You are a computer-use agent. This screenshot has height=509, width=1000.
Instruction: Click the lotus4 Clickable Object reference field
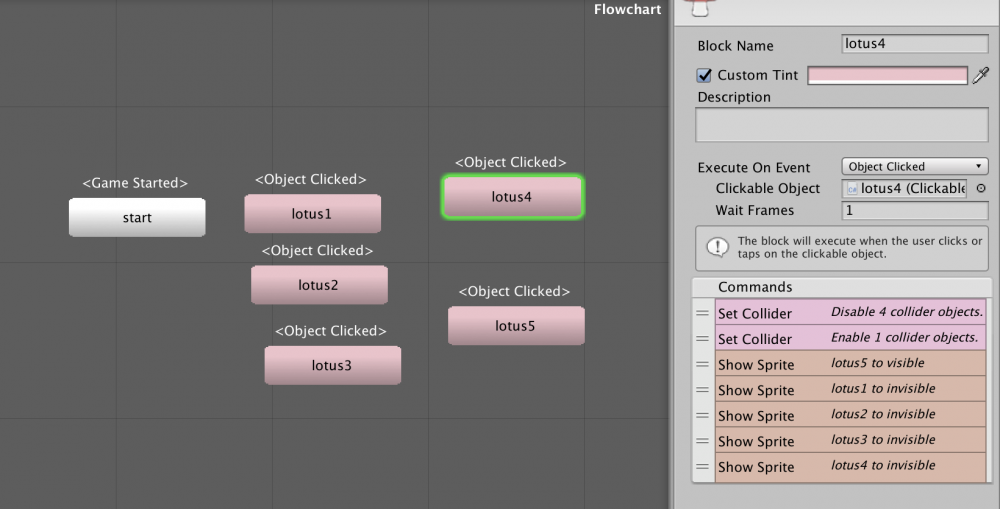904,188
